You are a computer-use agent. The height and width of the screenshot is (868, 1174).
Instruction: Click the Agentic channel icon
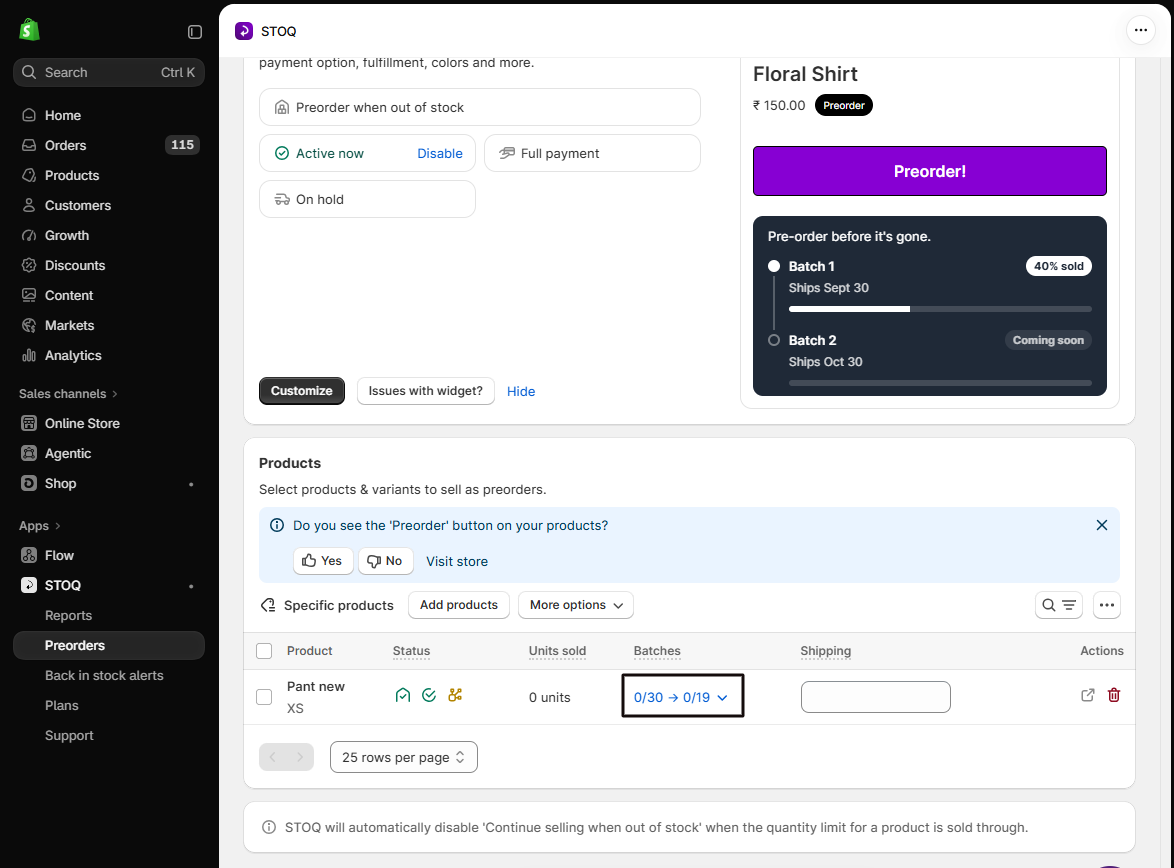coord(28,453)
